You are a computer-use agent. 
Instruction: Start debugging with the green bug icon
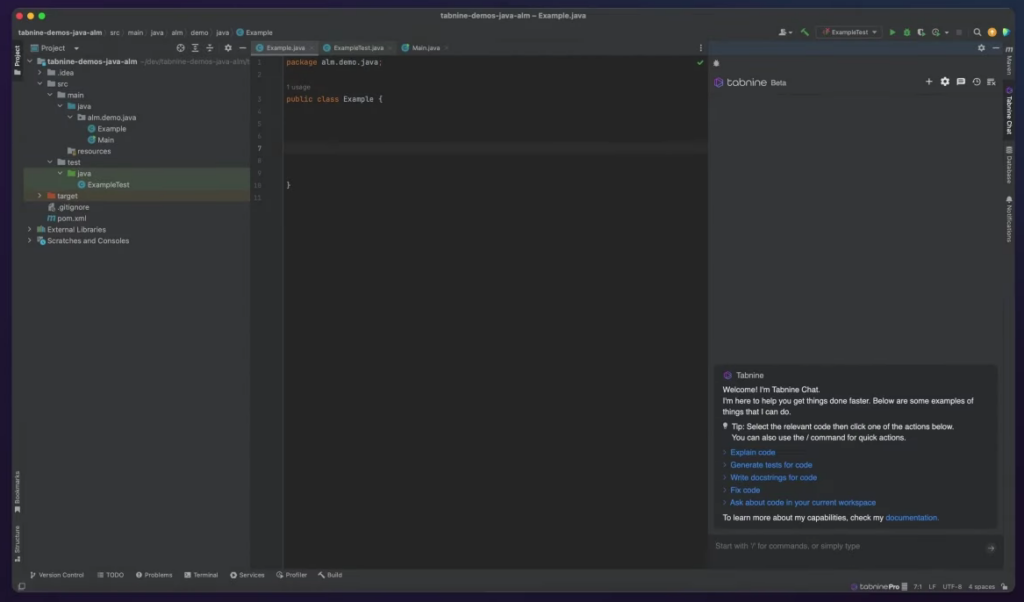point(907,32)
